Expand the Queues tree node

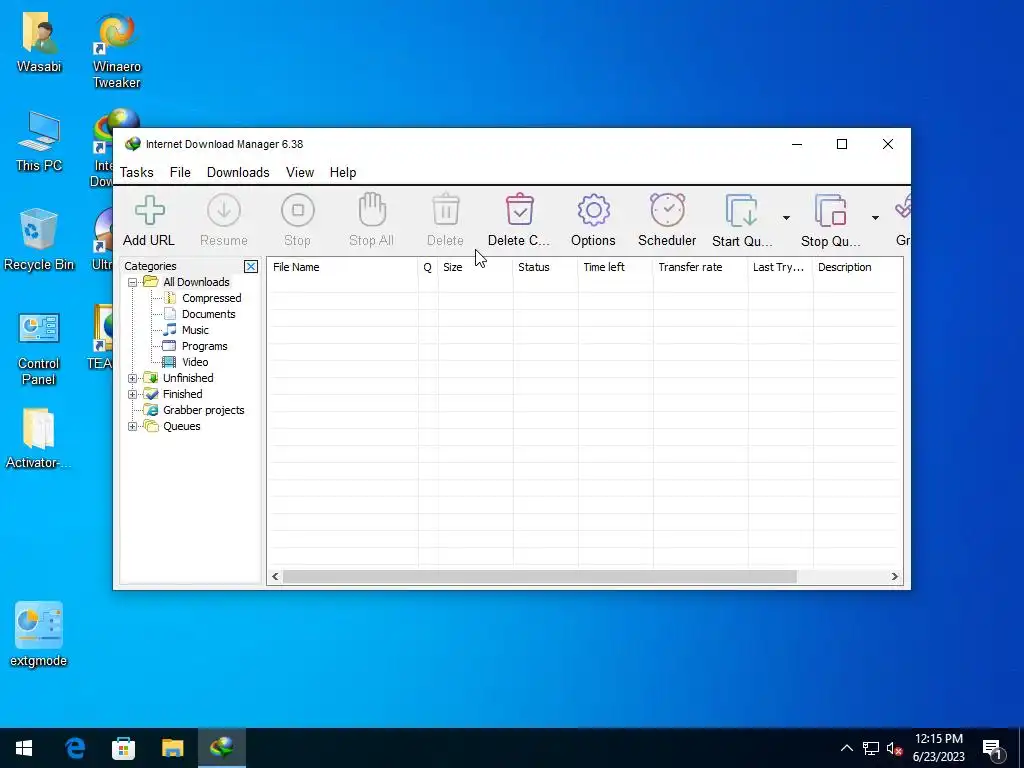click(x=133, y=426)
